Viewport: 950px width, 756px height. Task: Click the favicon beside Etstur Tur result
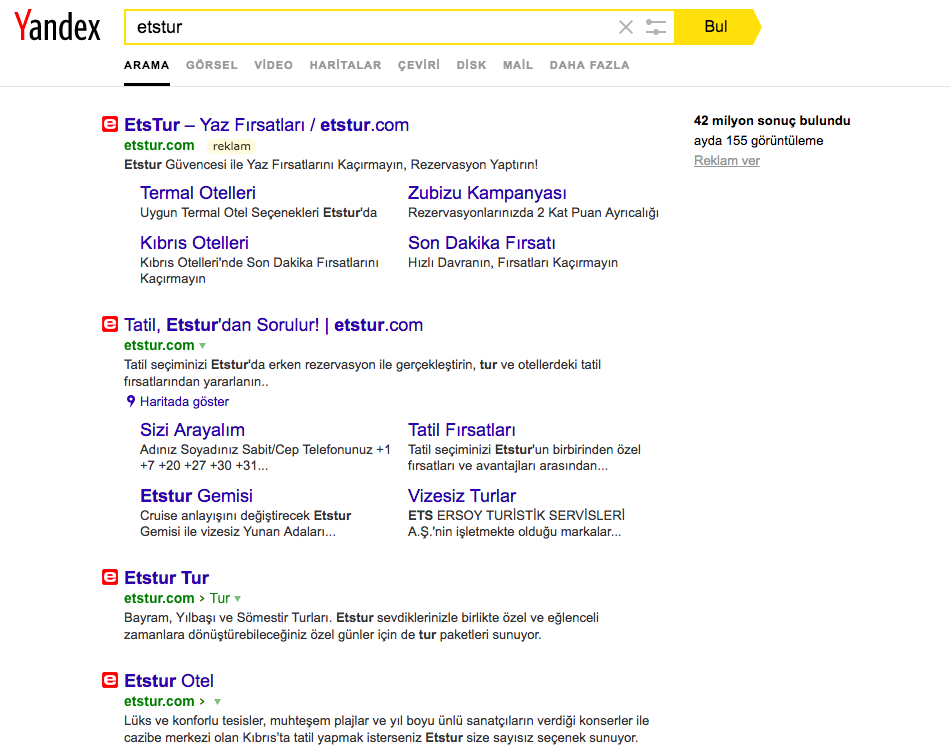coord(110,577)
